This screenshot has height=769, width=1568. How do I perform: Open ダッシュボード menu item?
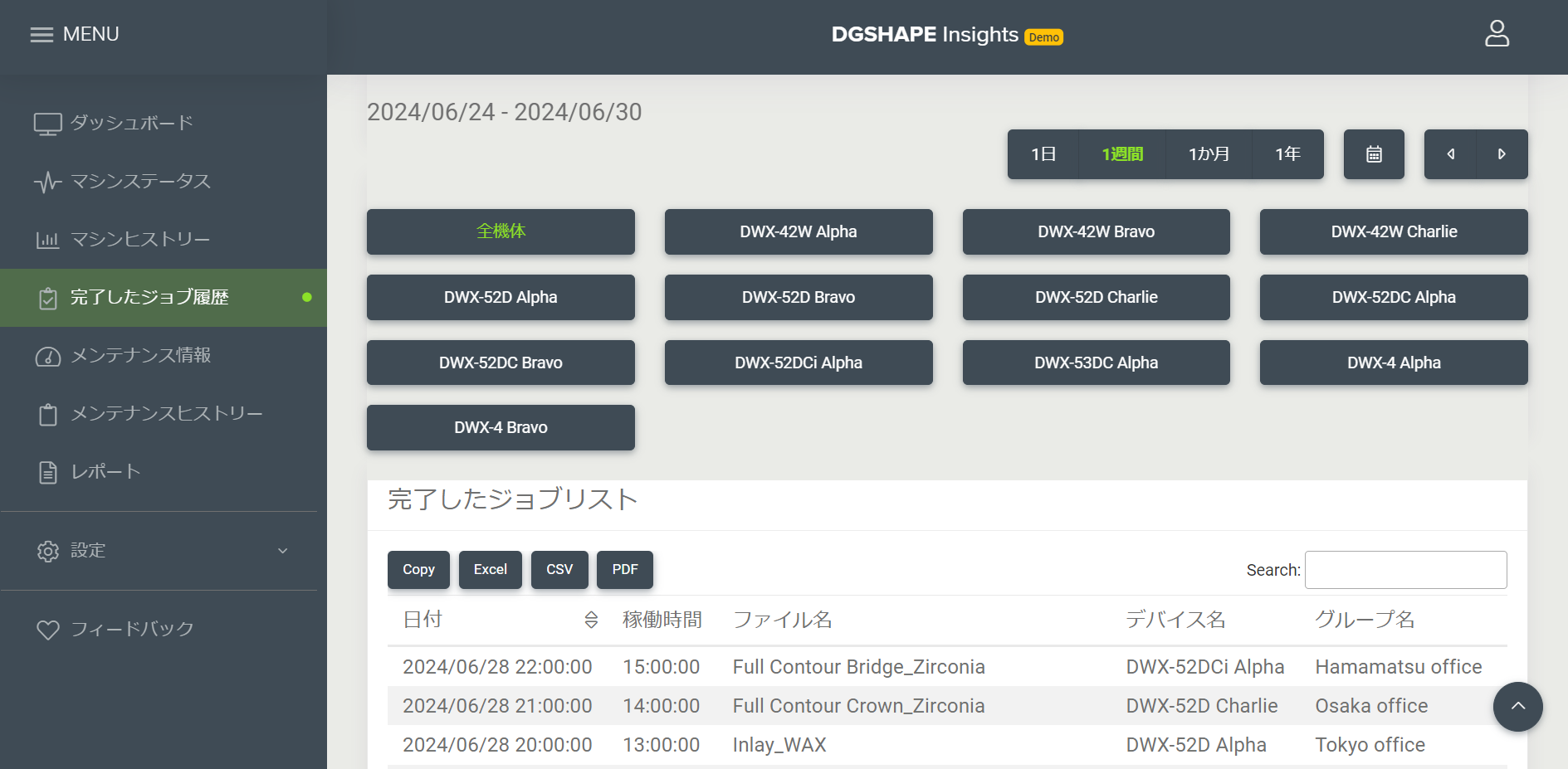[164, 124]
